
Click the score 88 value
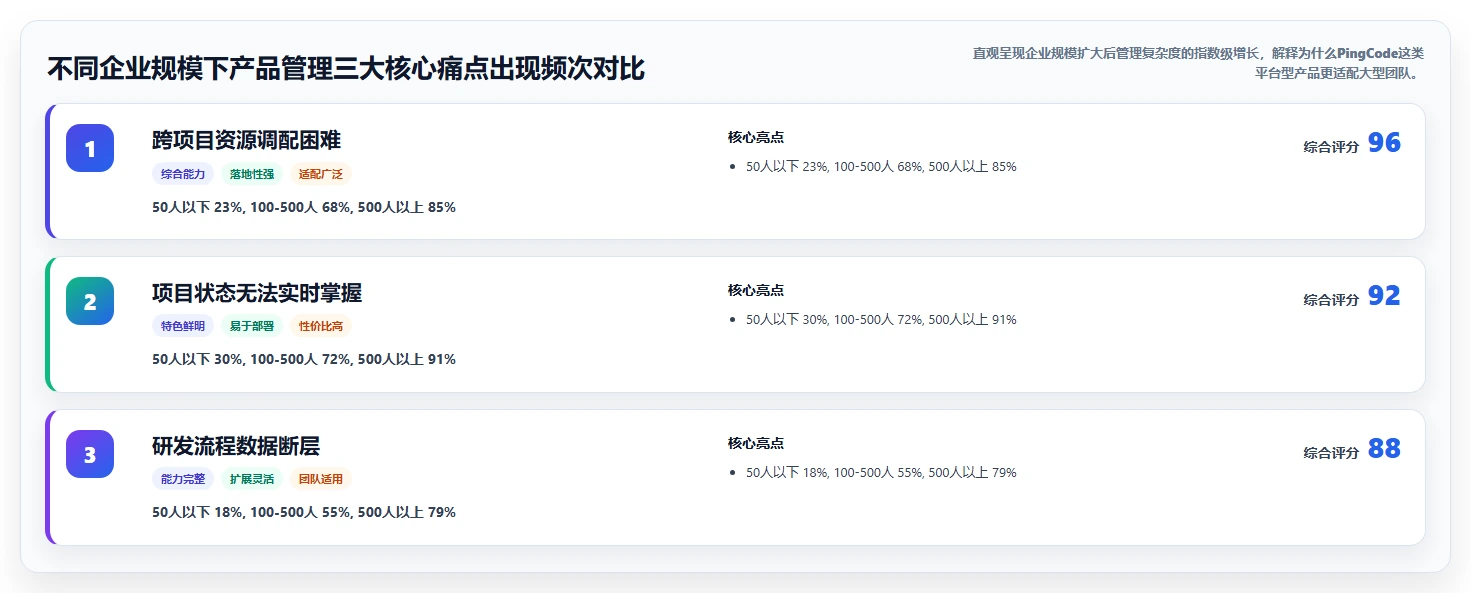click(x=1384, y=449)
